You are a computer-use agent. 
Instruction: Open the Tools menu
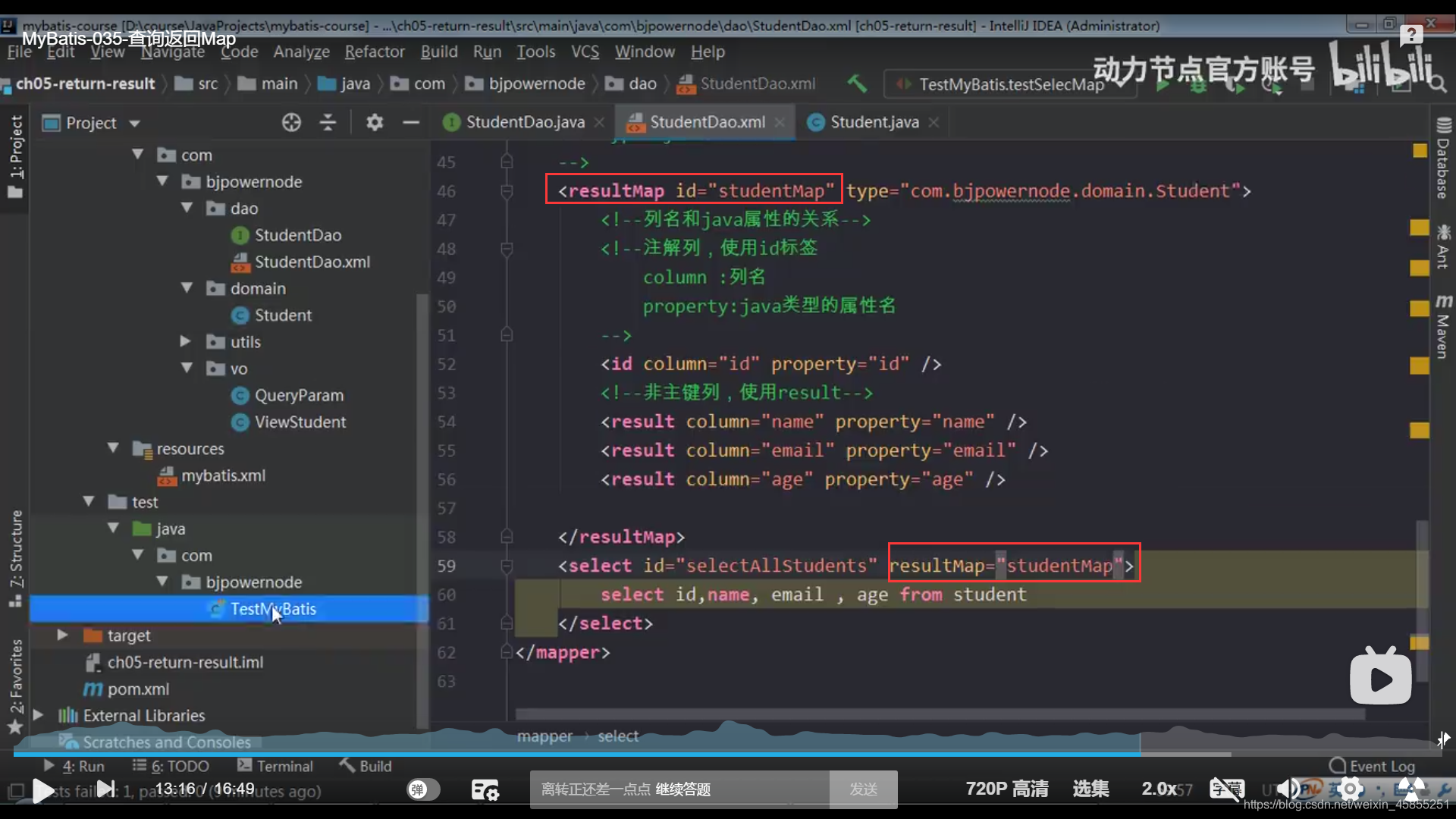click(536, 52)
